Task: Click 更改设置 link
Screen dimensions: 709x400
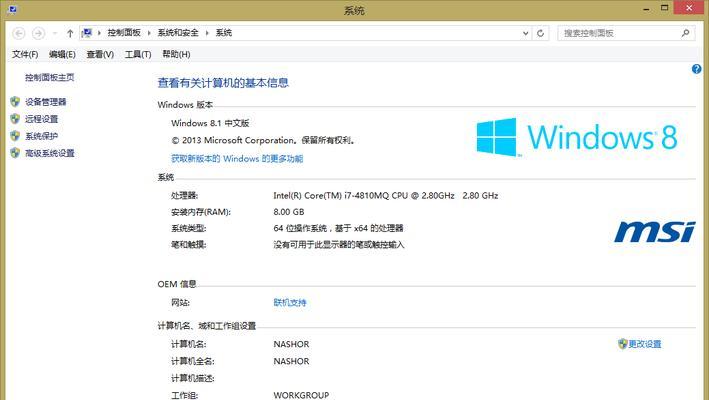Action: coord(645,344)
